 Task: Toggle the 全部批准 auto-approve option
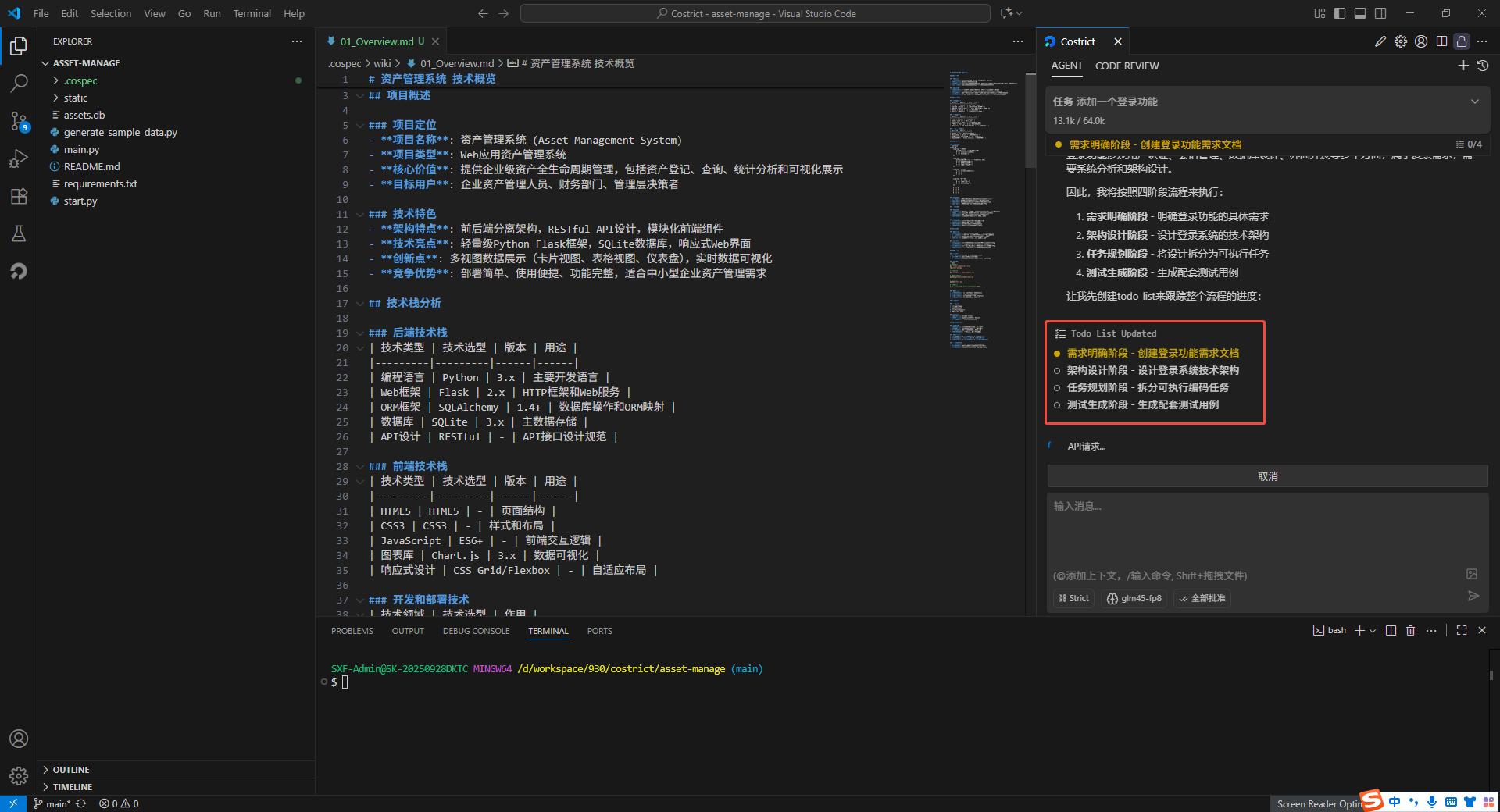(1202, 598)
